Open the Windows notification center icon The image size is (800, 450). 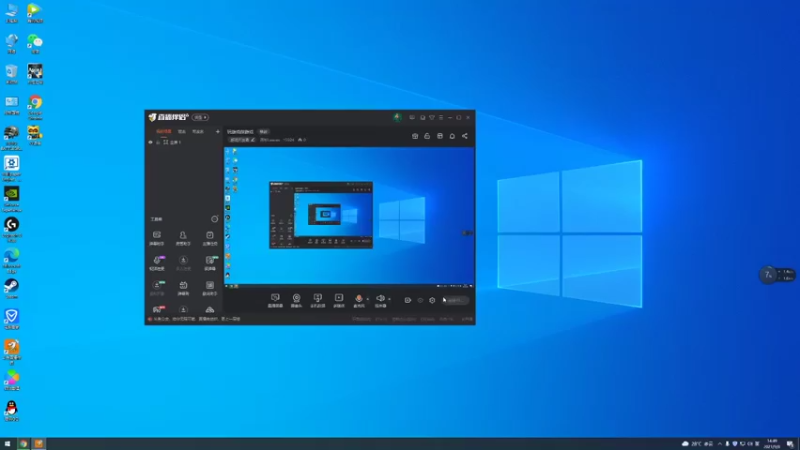(790, 444)
